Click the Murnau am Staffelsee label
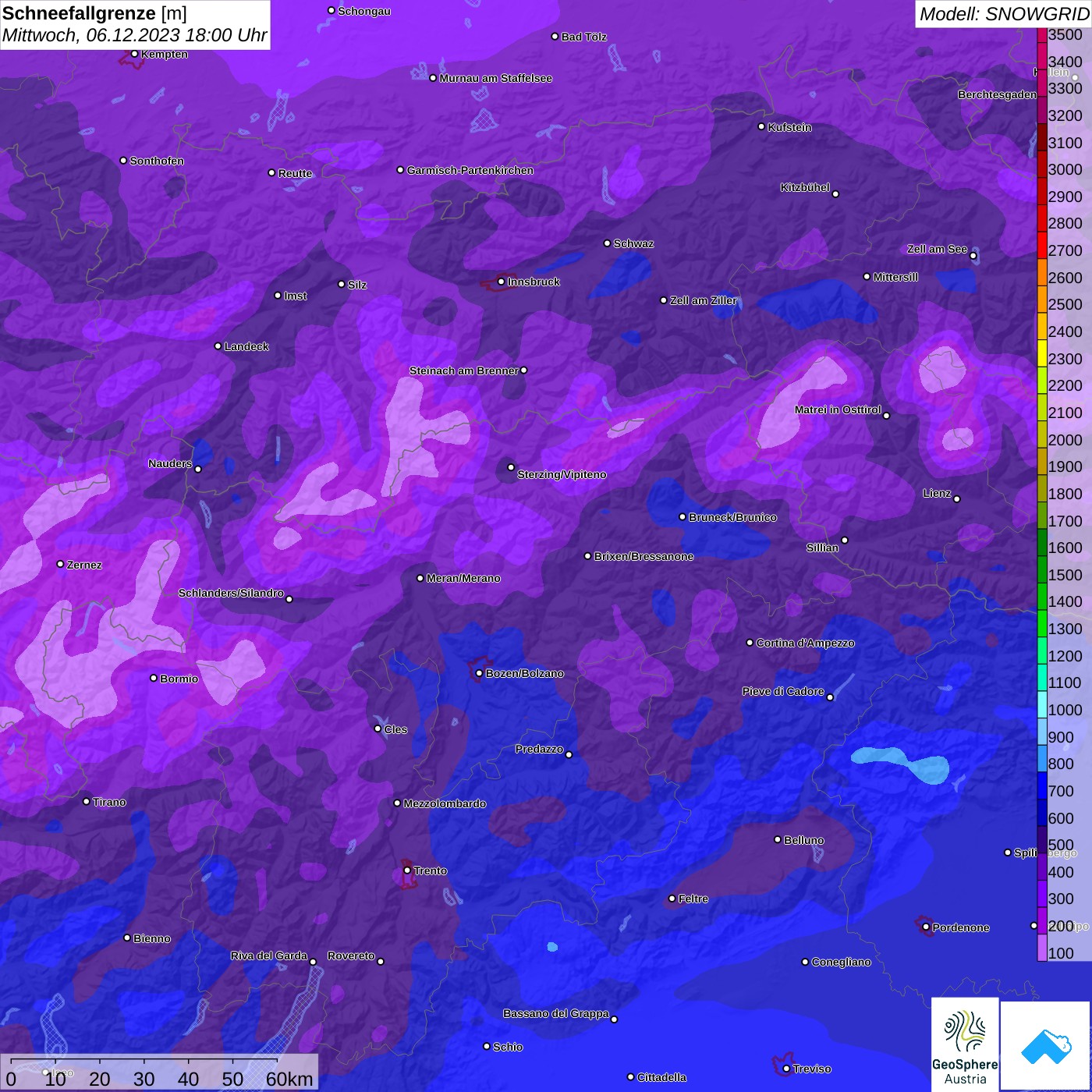The height and width of the screenshot is (1092, 1092). 496,78
